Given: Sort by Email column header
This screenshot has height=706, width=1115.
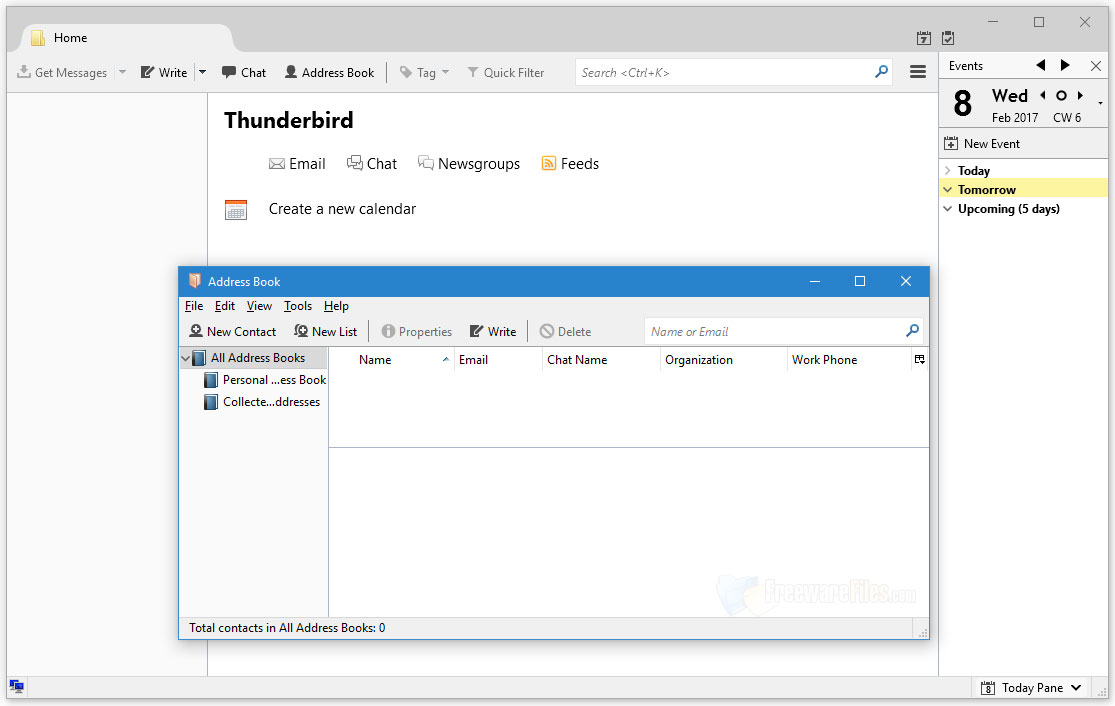Looking at the screenshot, I should click(x=498, y=360).
